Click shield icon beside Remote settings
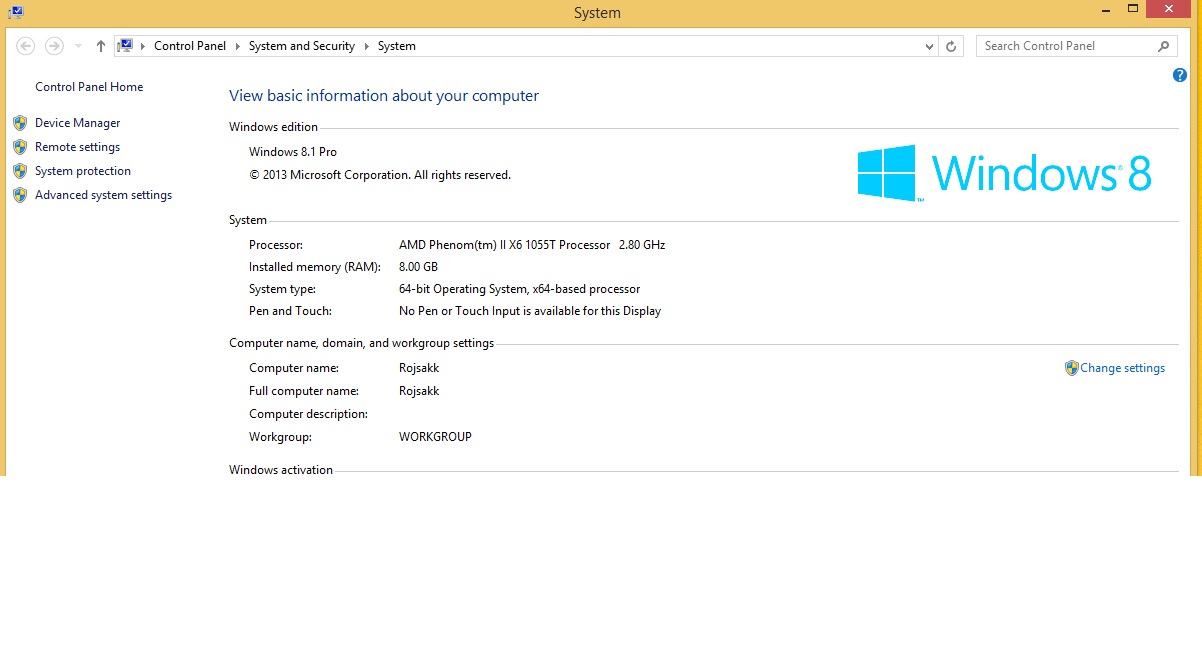 pos(20,147)
